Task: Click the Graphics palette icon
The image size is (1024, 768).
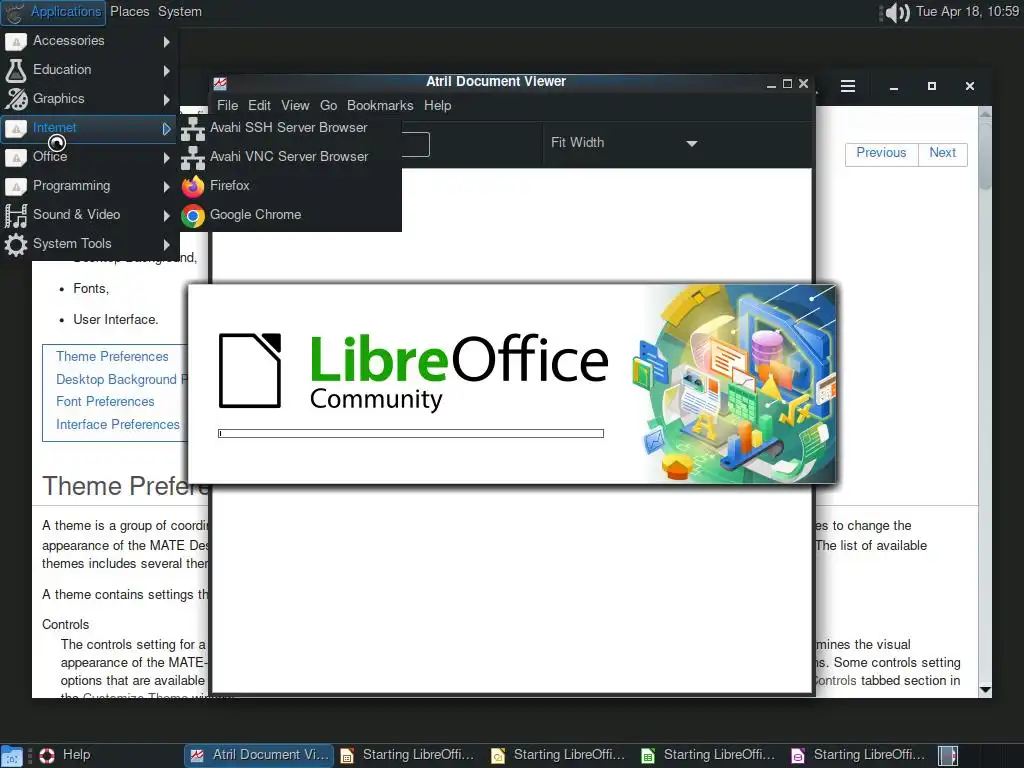Action: [16, 99]
